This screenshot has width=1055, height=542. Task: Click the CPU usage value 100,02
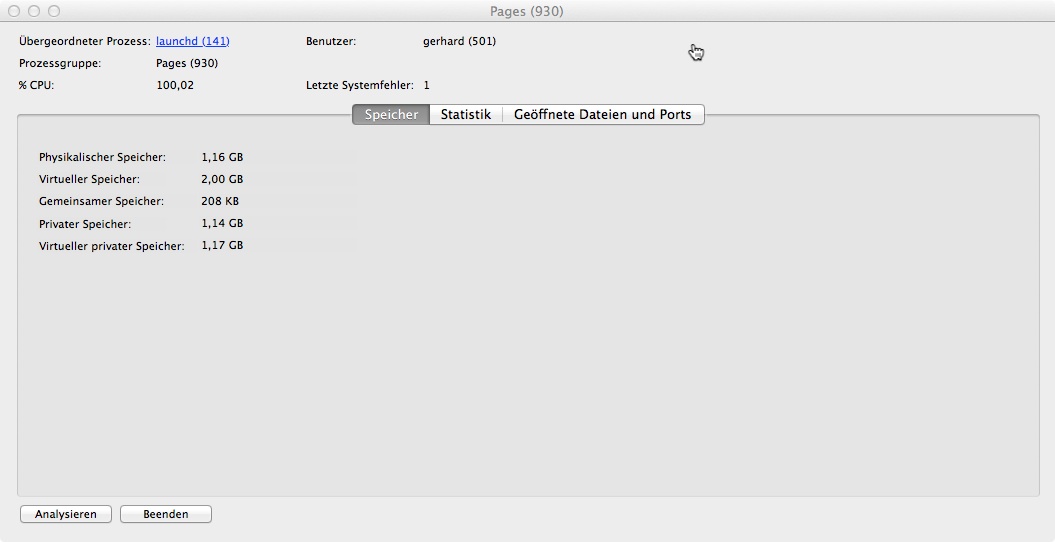175,85
